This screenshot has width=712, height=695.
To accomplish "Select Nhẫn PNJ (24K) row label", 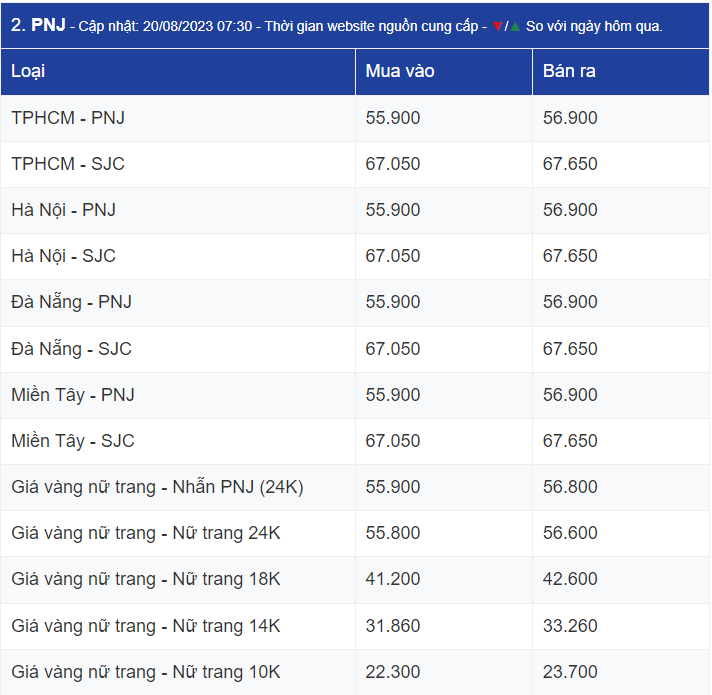I will (157, 487).
